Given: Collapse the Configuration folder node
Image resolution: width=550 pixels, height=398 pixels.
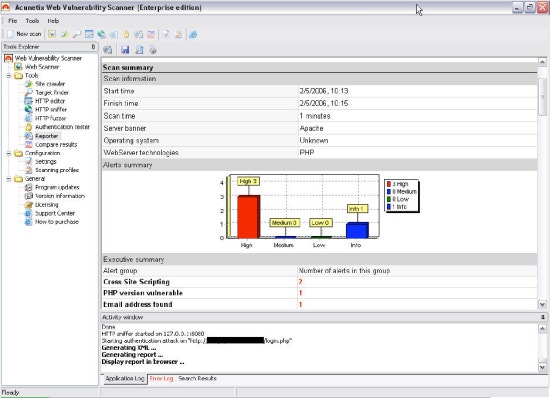Looking at the screenshot, I should coord(9,153).
